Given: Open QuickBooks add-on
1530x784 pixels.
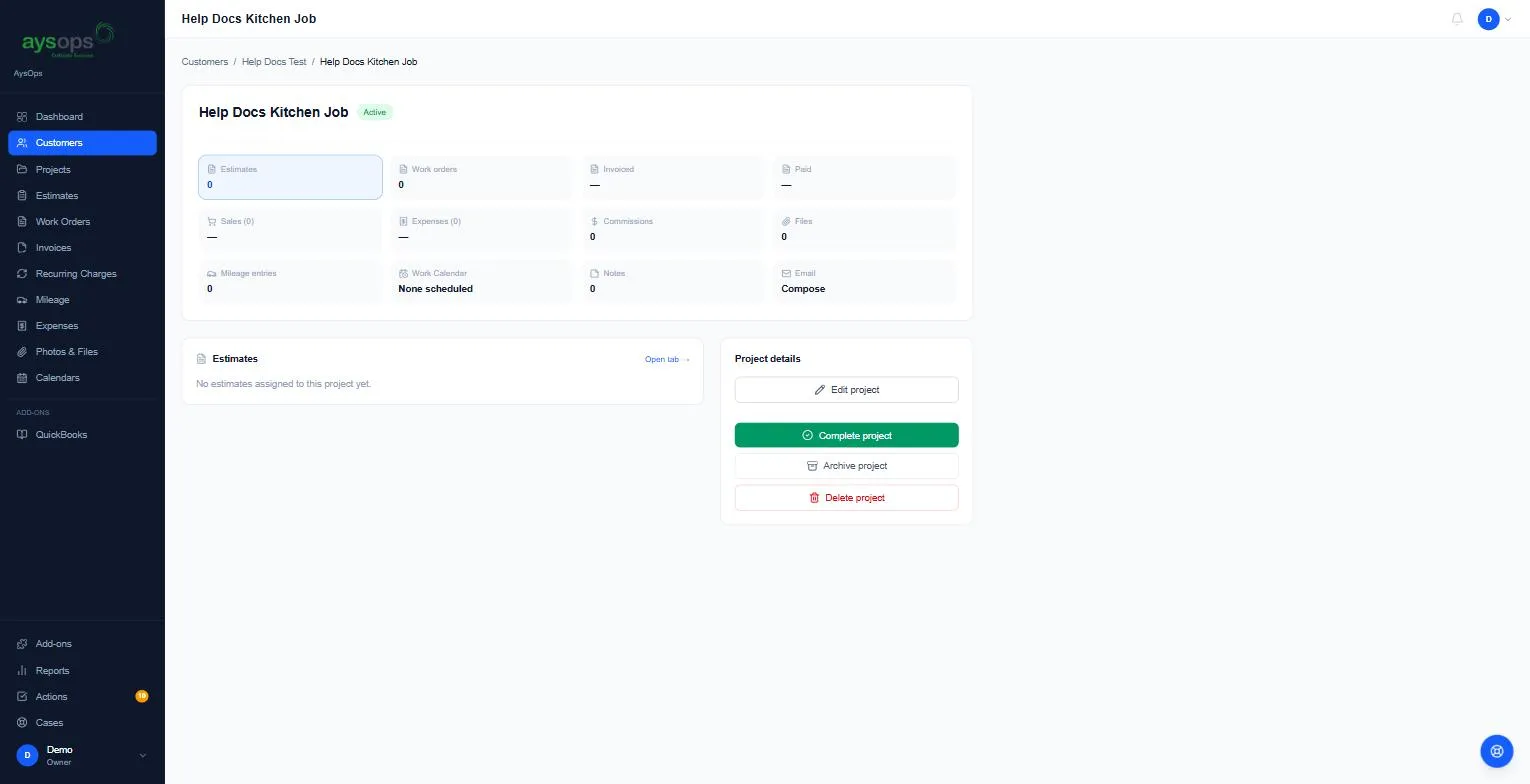Looking at the screenshot, I should (x=82, y=434).
